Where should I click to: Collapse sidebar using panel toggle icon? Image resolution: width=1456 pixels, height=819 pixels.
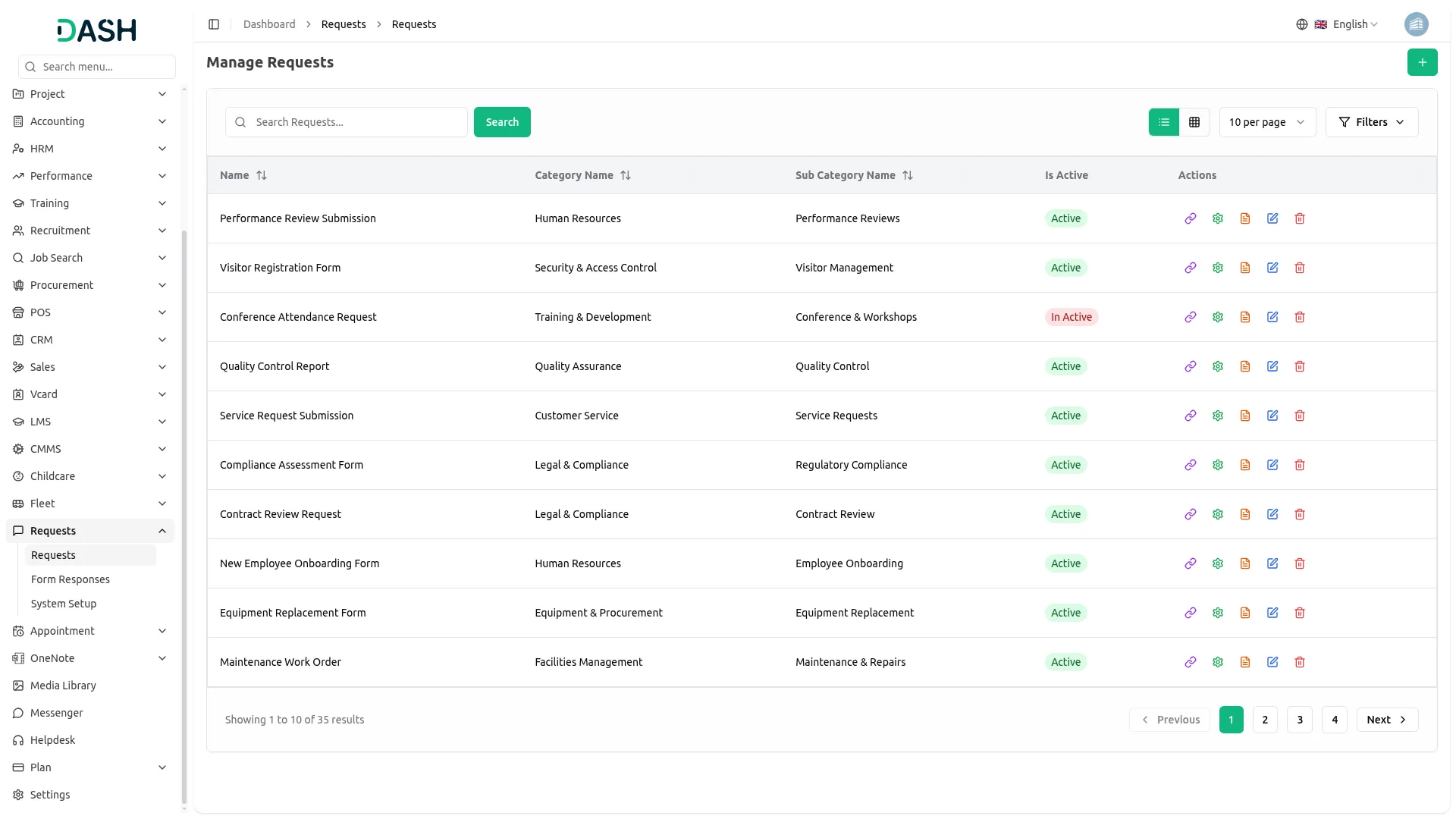coord(214,24)
